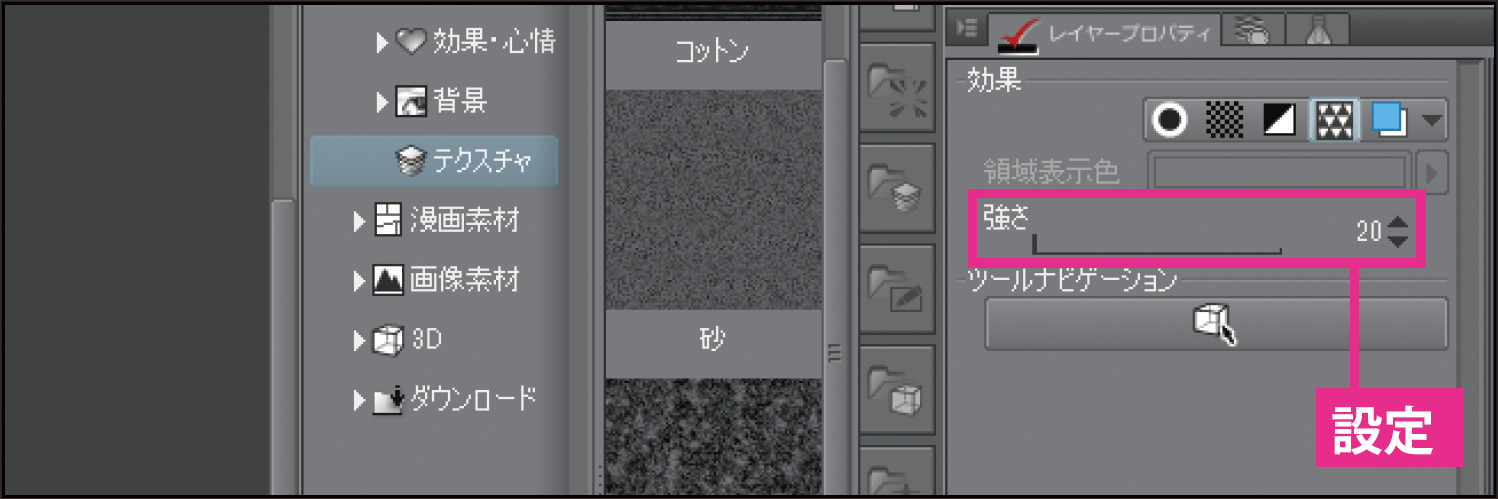Viewport: 1498px width, 499px height.
Task: Click the 3D tool navigation button
Action: (x=1216, y=324)
